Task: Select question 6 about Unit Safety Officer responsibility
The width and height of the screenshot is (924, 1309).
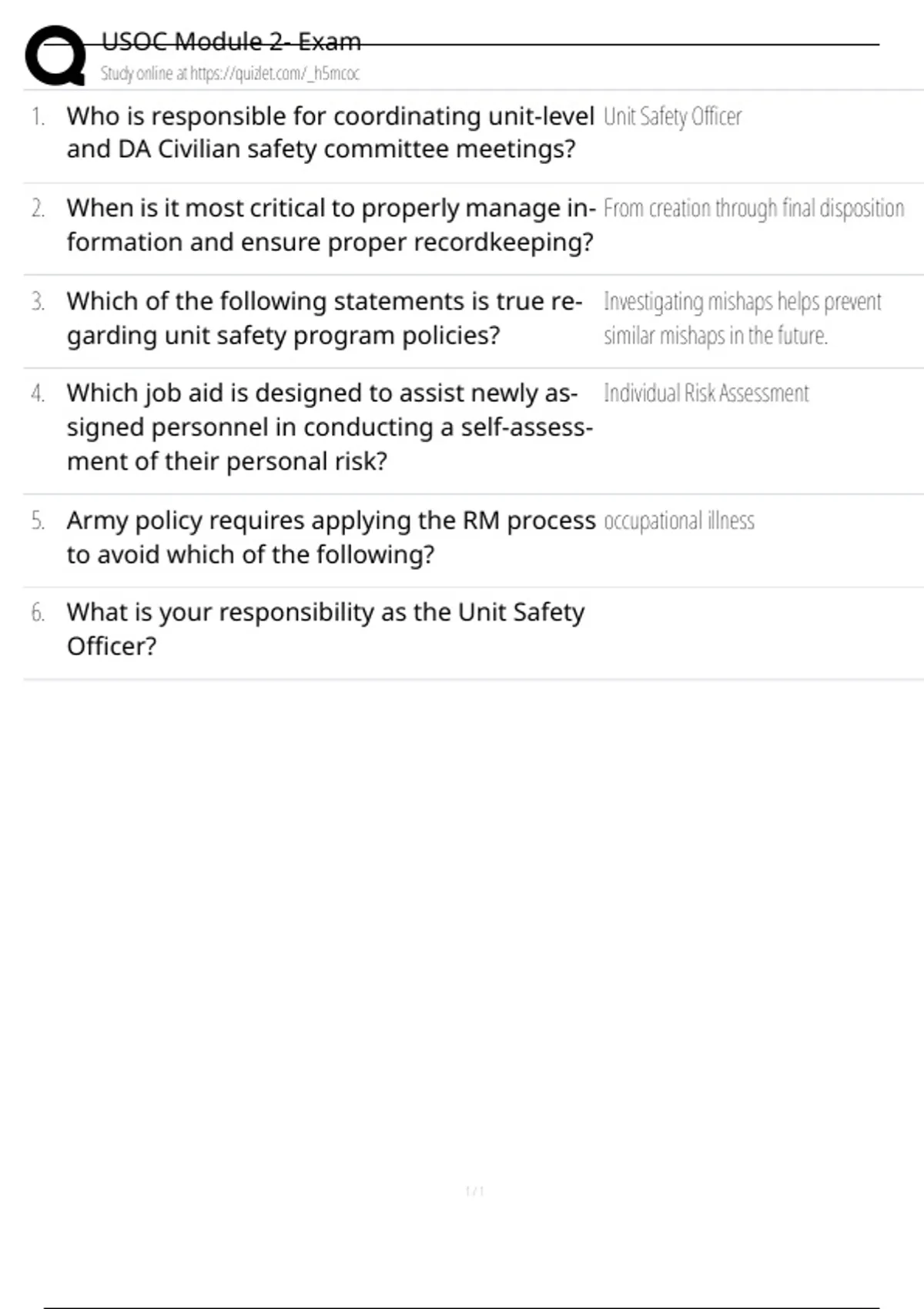Action: pos(325,628)
